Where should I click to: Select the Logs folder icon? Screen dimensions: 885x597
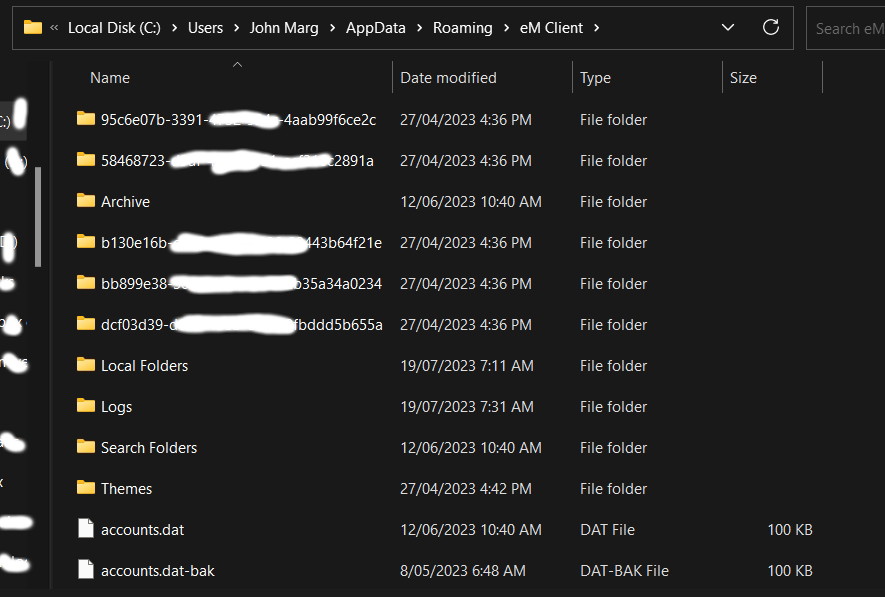[x=86, y=406]
